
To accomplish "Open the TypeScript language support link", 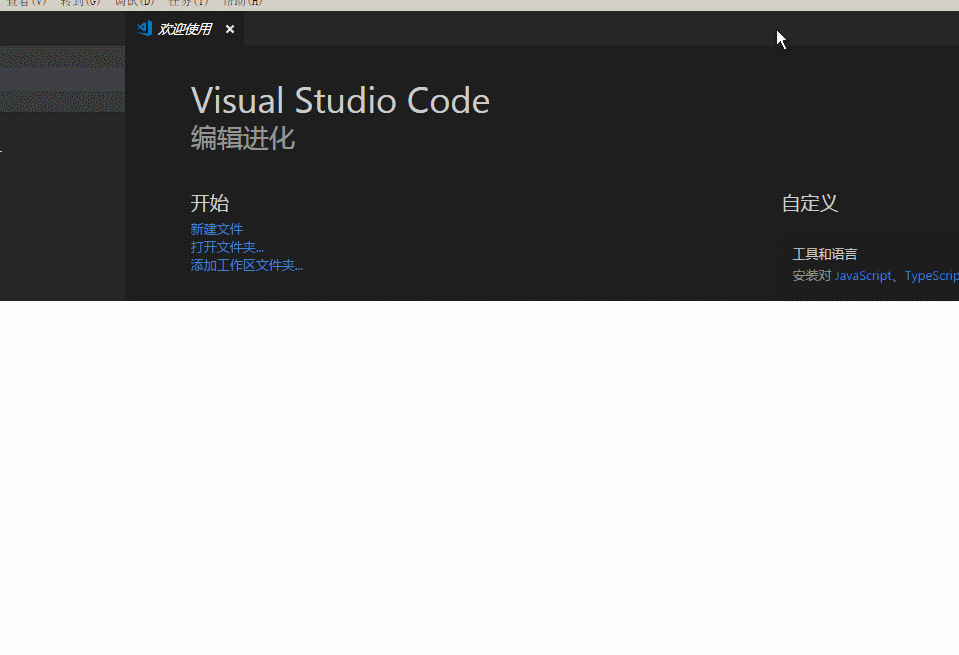I will (x=931, y=275).
